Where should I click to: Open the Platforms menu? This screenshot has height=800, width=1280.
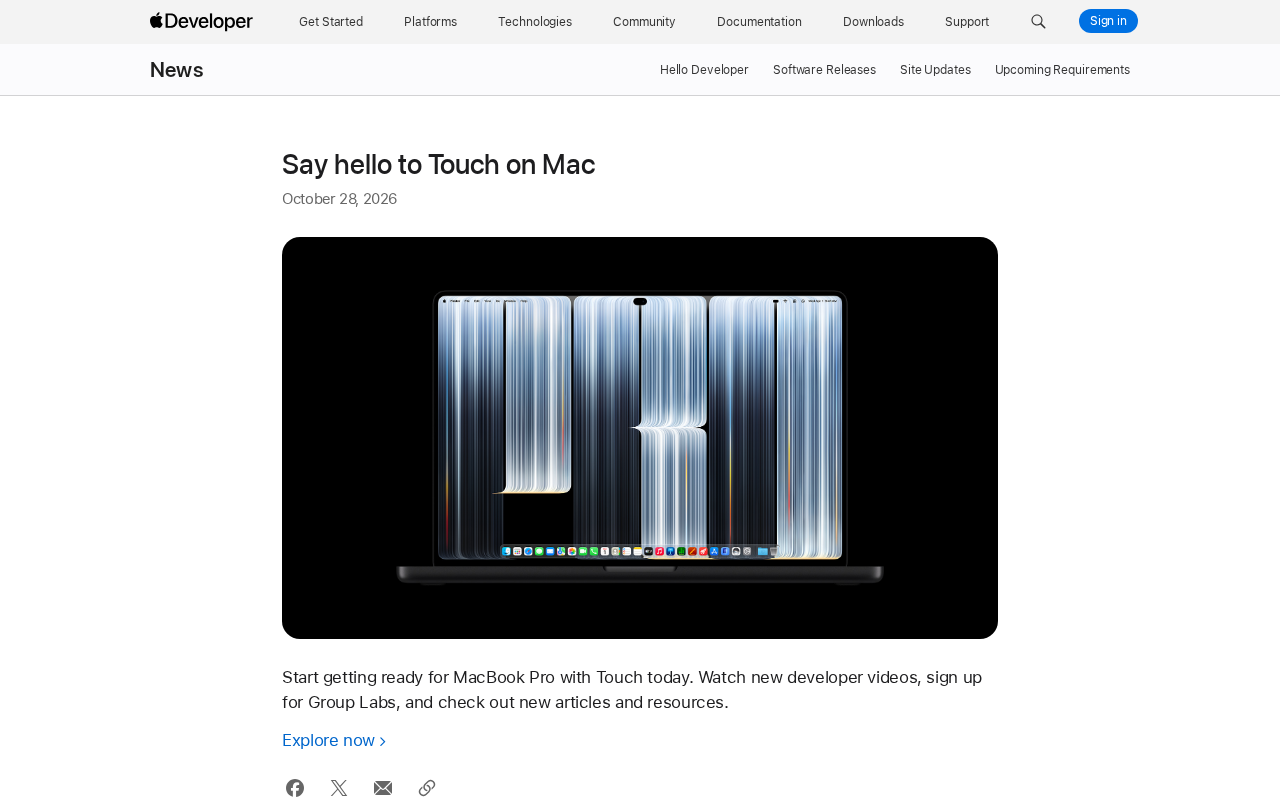pyautogui.click(x=431, y=22)
